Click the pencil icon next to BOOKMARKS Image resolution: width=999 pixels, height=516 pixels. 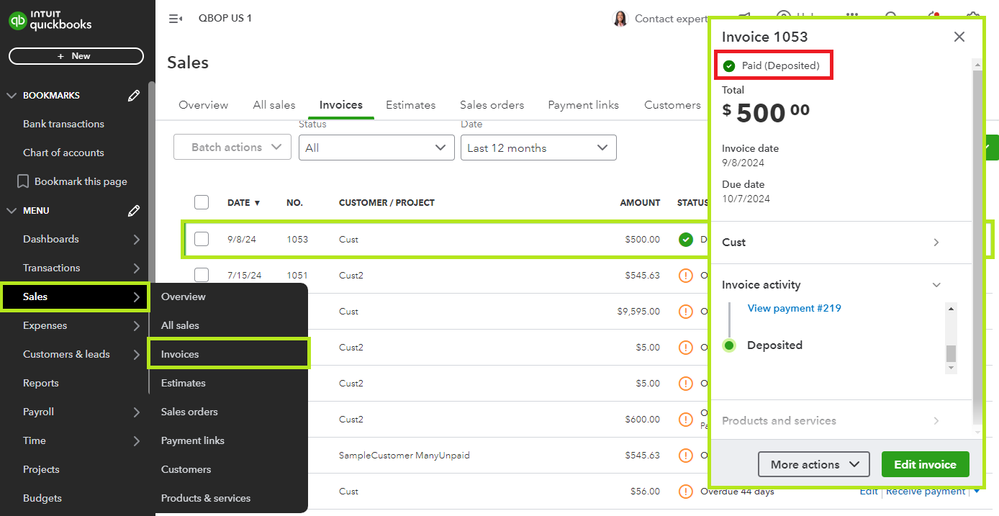(x=133, y=96)
